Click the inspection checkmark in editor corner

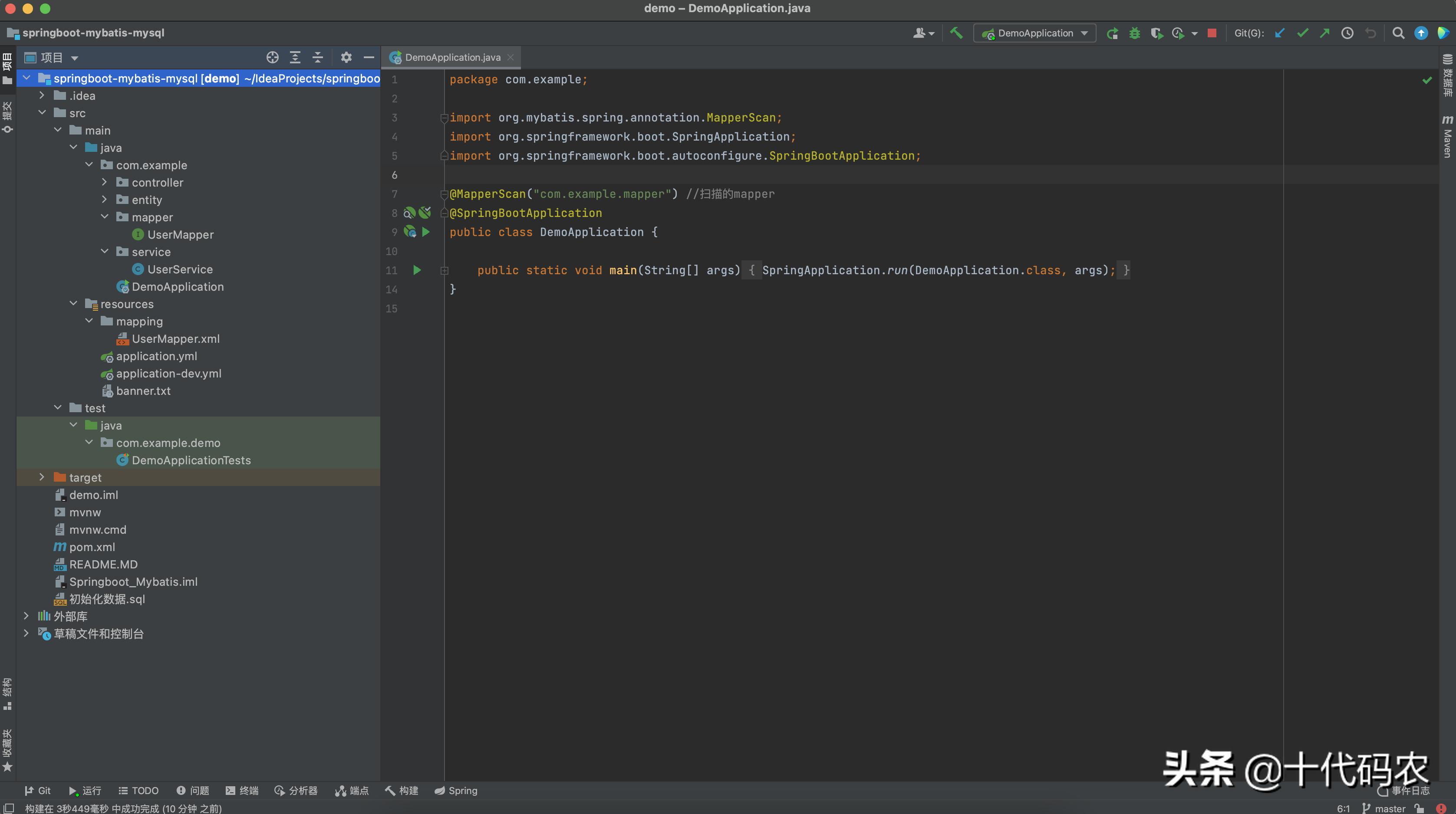click(x=1427, y=80)
